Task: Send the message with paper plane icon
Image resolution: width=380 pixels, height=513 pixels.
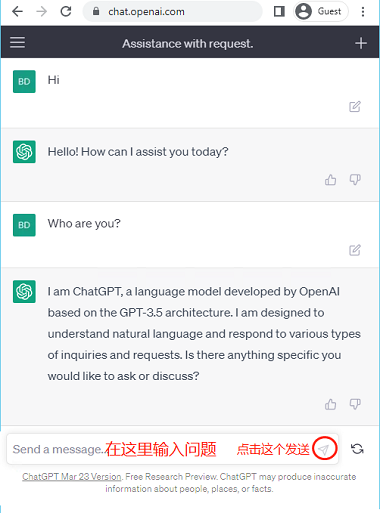Action: (323, 449)
